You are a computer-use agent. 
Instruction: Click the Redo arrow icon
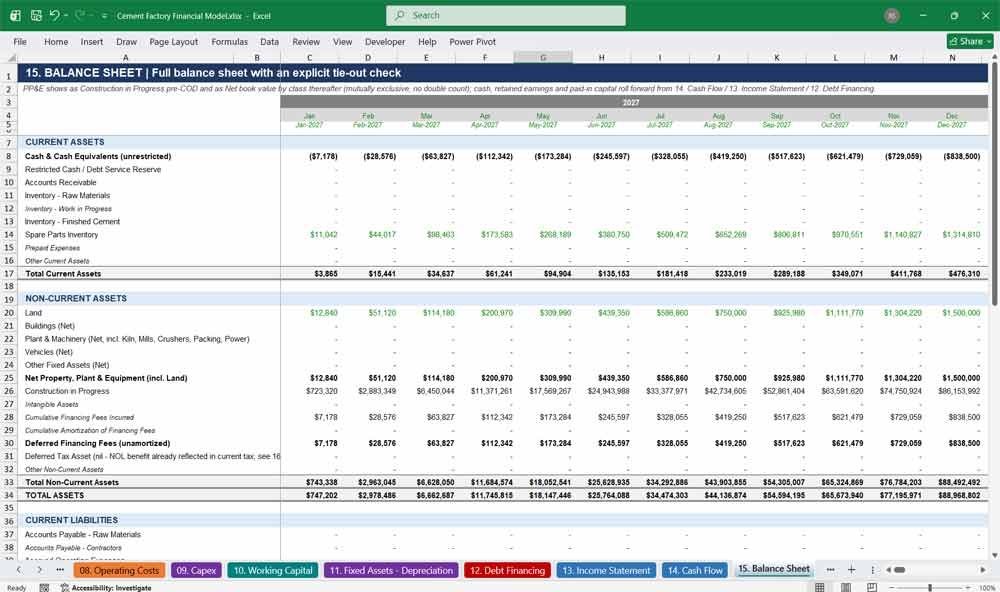click(x=80, y=15)
